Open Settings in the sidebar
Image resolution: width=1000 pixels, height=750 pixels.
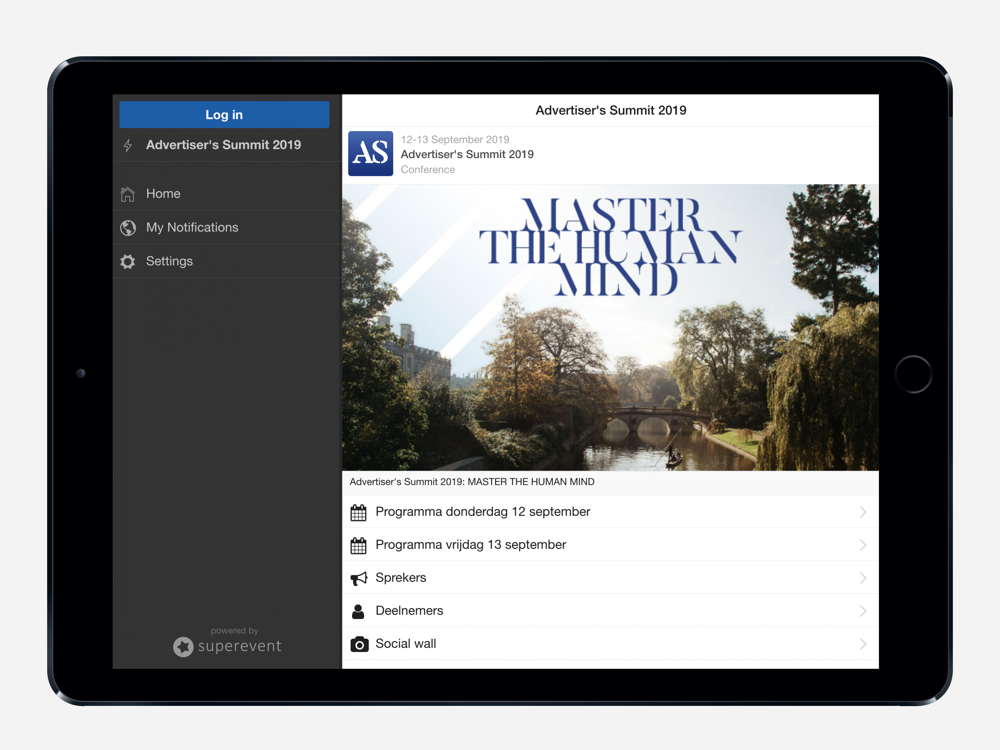[227, 261]
